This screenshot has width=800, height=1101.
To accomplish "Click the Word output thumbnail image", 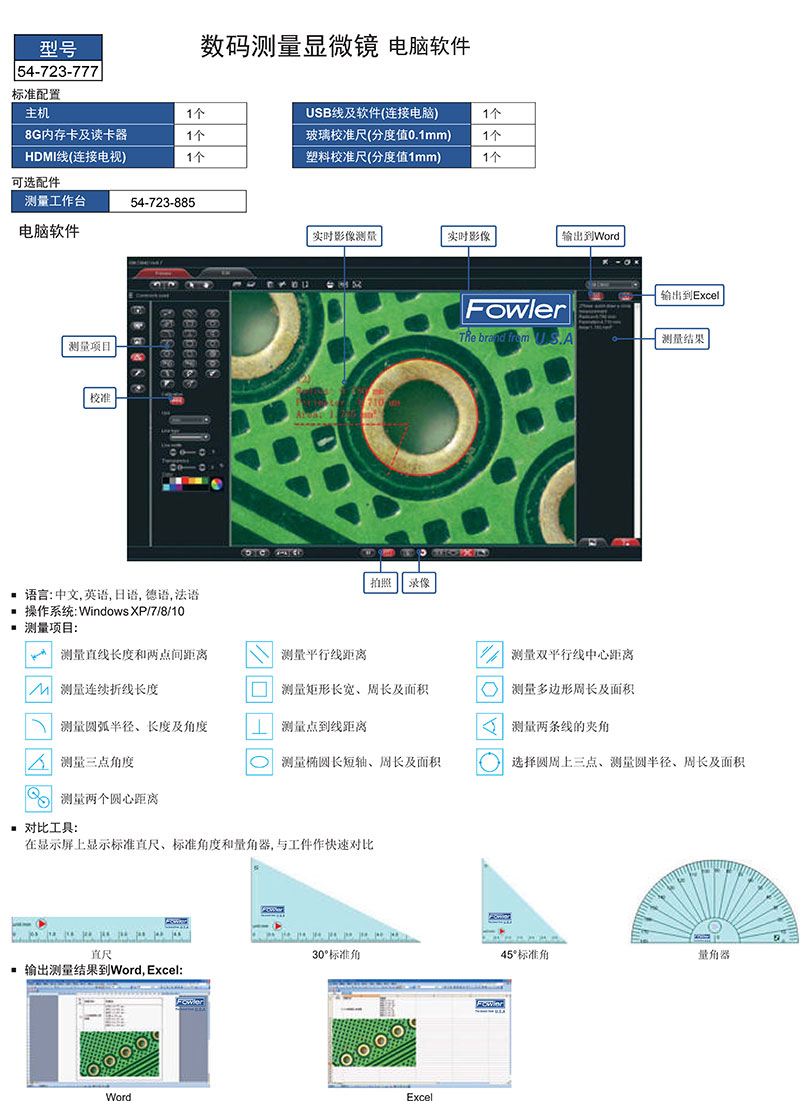I will pos(118,1036).
